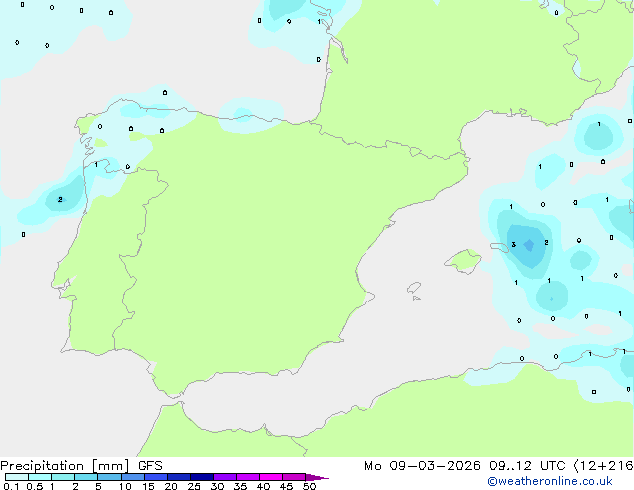
Task: Click legend label '0.1' under color scale
Action: pyautogui.click(x=11, y=486)
